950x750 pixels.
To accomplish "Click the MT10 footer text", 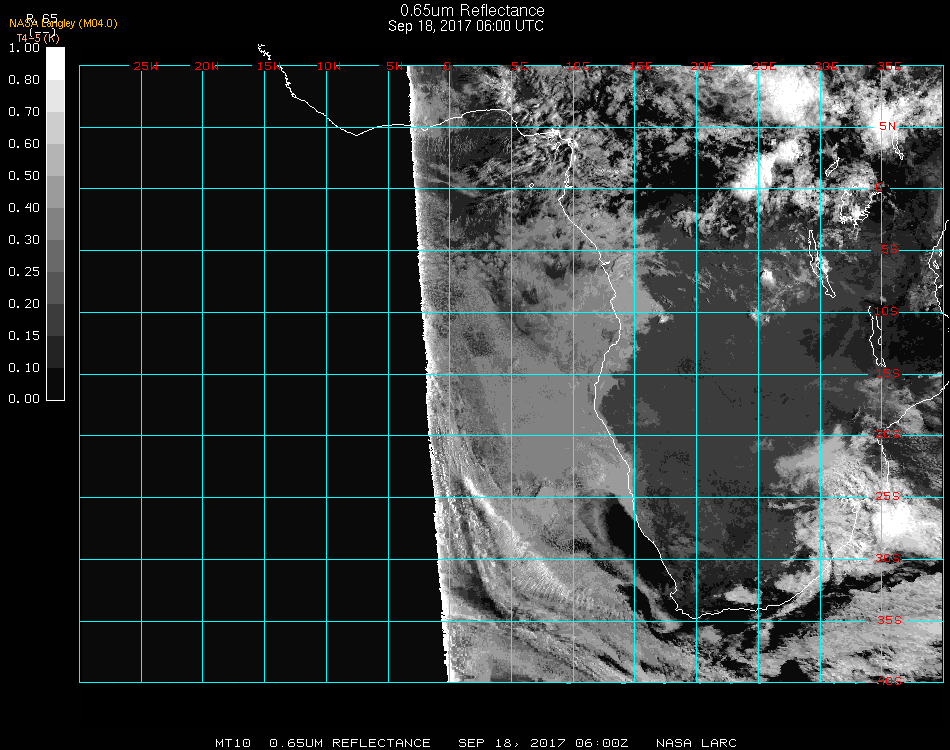I will tap(233, 743).
